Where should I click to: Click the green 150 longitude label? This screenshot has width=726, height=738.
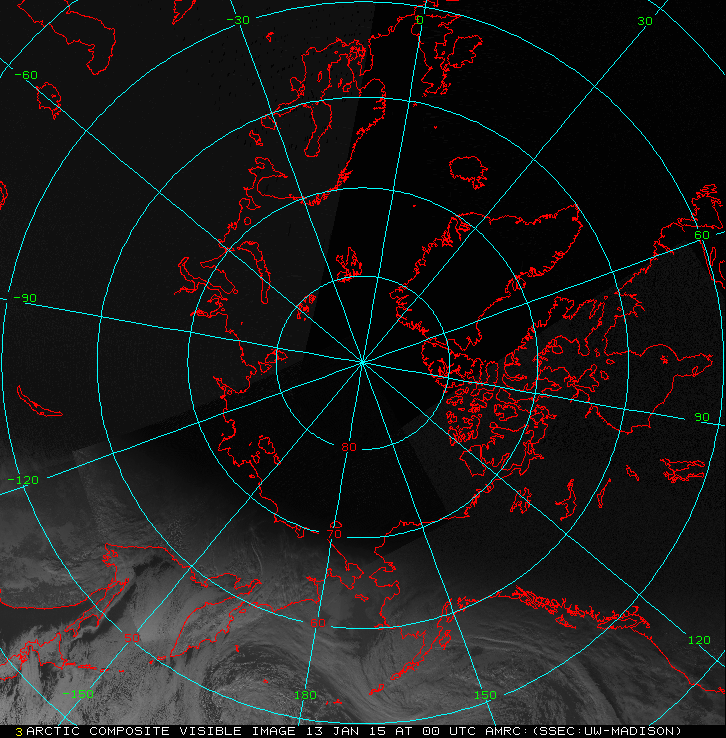[x=485, y=695]
